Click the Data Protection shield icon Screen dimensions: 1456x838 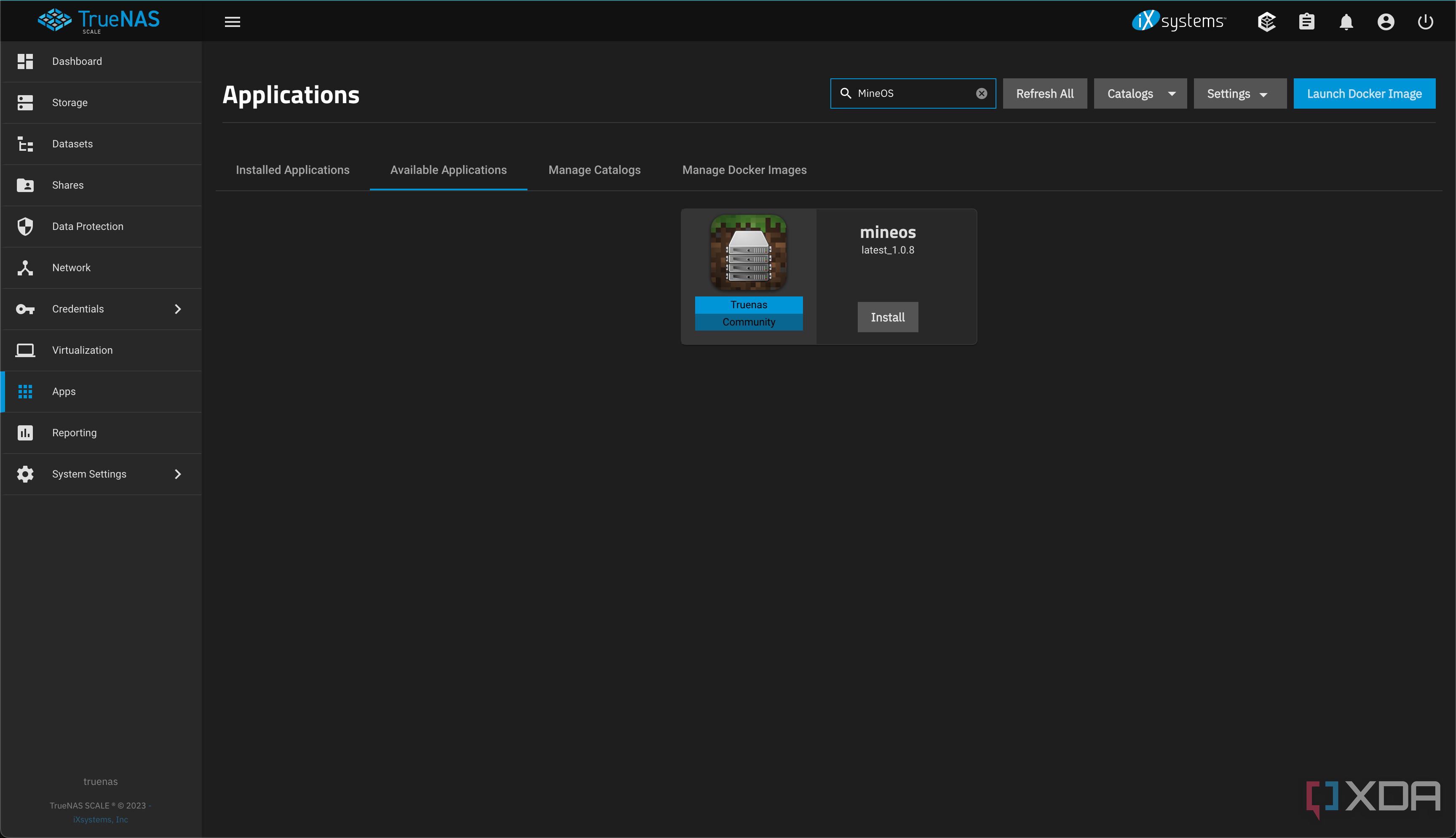click(x=25, y=227)
